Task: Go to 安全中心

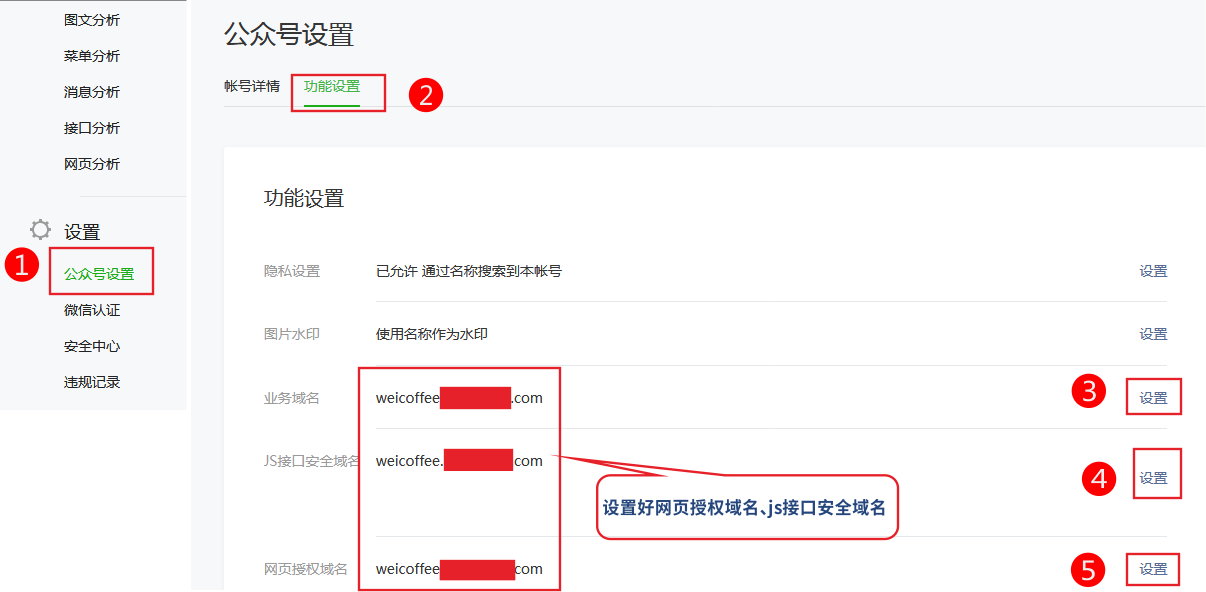Action: click(92, 346)
